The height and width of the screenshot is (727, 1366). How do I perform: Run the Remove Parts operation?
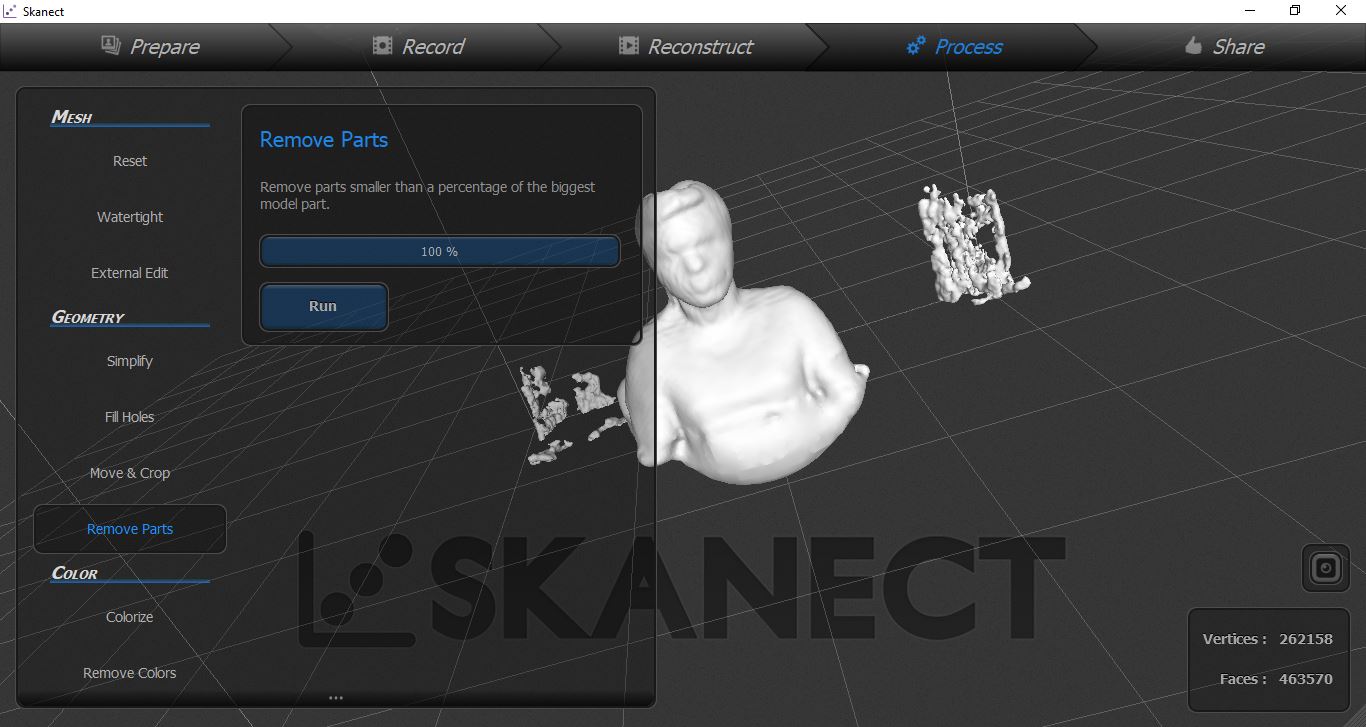[324, 306]
